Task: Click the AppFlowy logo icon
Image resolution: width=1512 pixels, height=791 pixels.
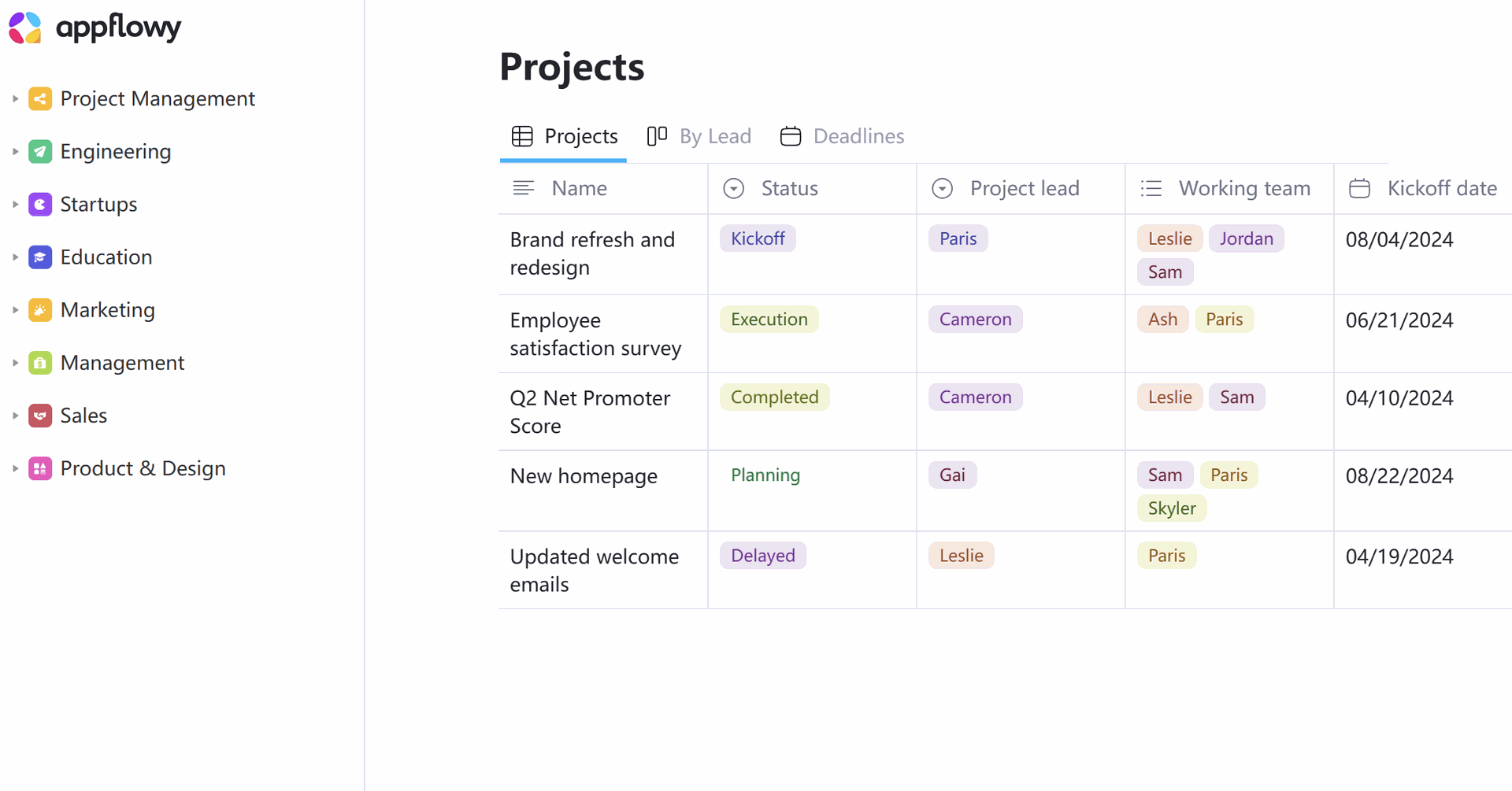Action: coord(25,28)
